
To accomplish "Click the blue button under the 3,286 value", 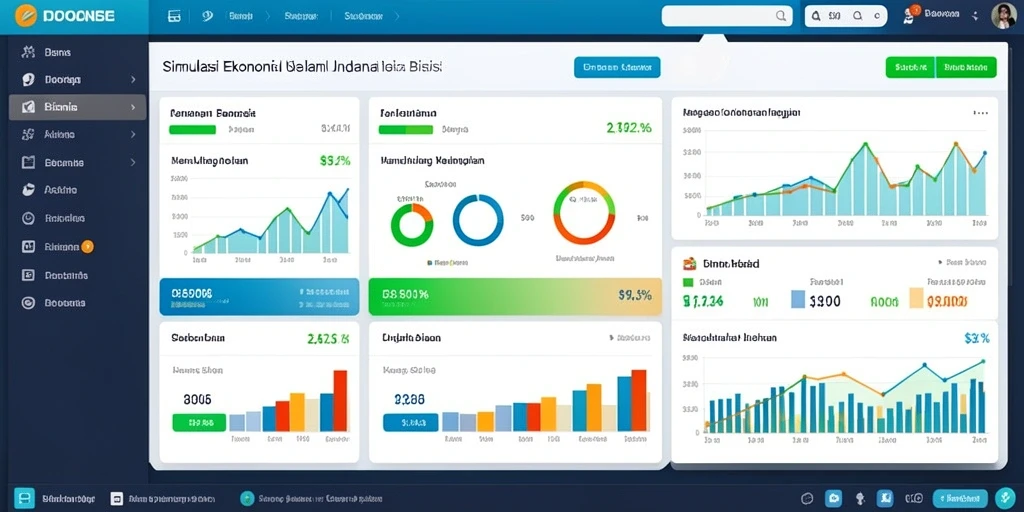I will (x=410, y=423).
